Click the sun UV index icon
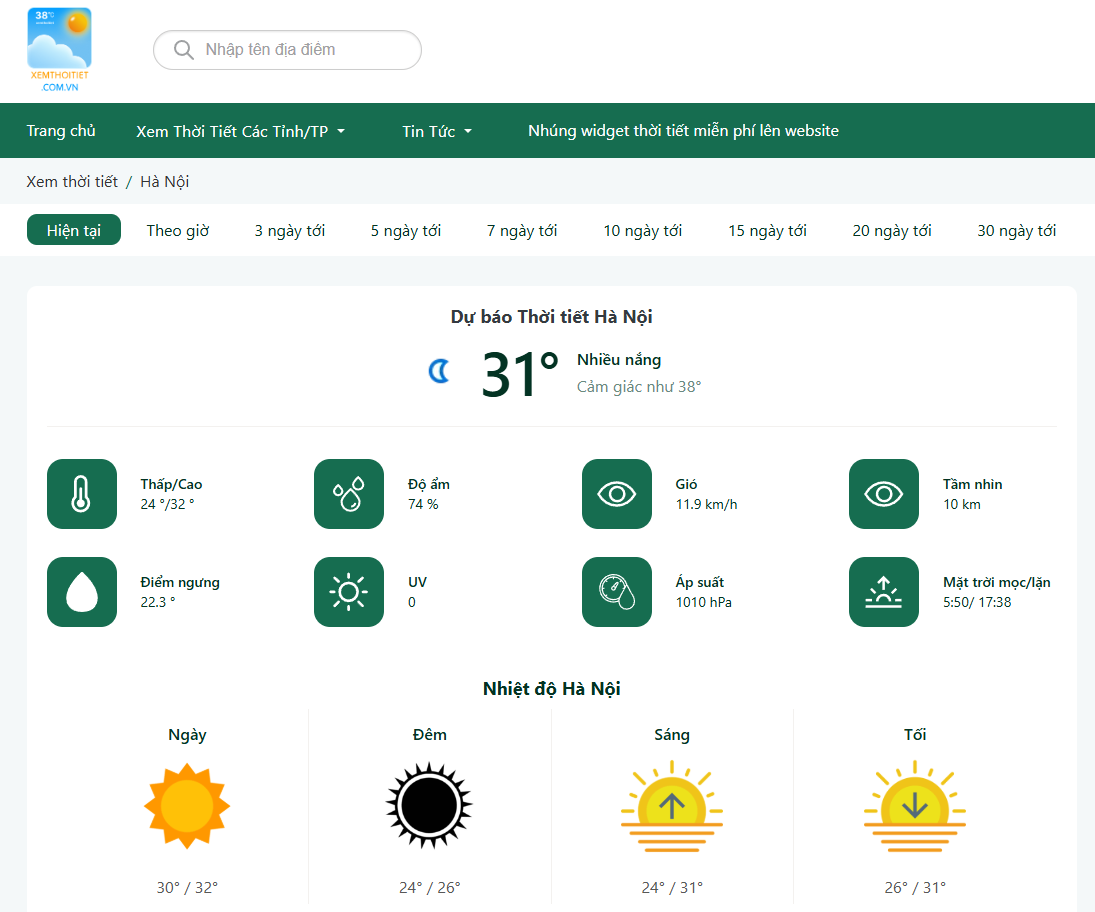Screen dimensions: 1095x912 pyautogui.click(x=349, y=592)
